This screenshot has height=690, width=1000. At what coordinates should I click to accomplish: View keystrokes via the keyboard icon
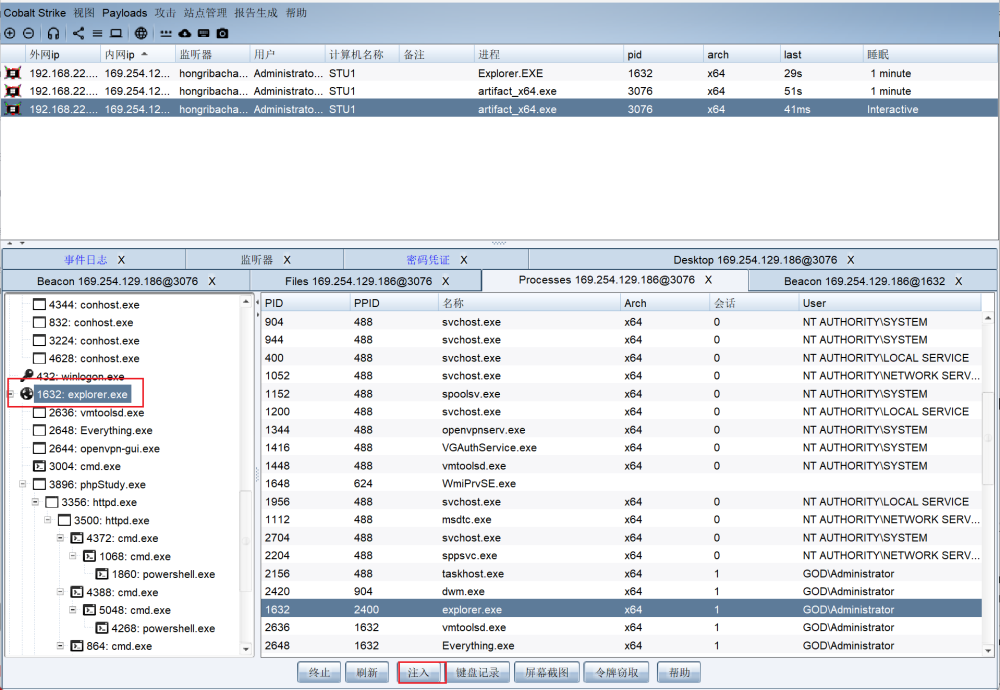(203, 33)
